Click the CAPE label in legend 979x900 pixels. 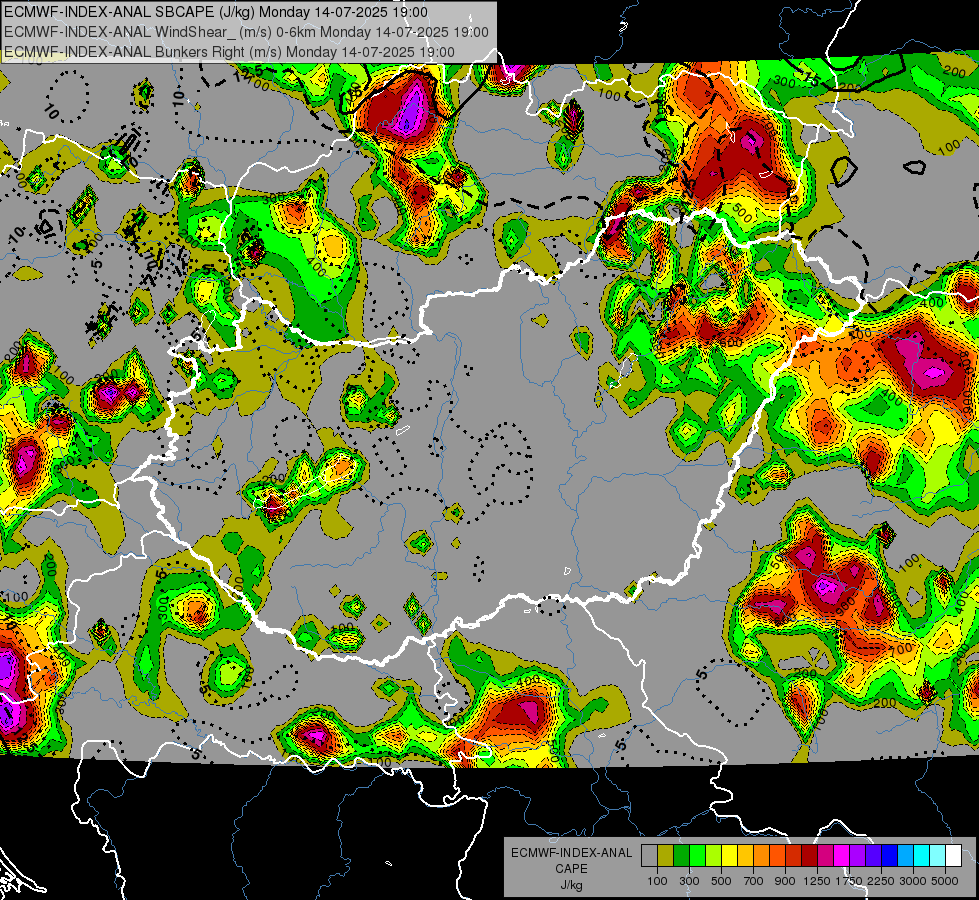click(571, 868)
